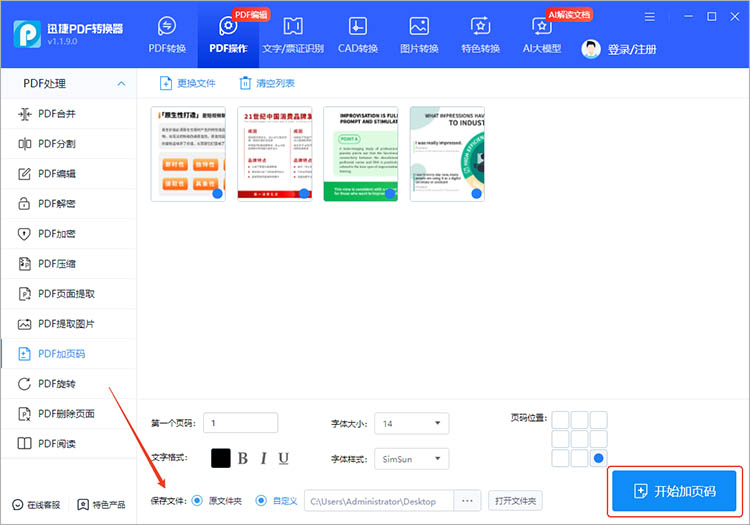Open the AI大模型 tab

541,34
